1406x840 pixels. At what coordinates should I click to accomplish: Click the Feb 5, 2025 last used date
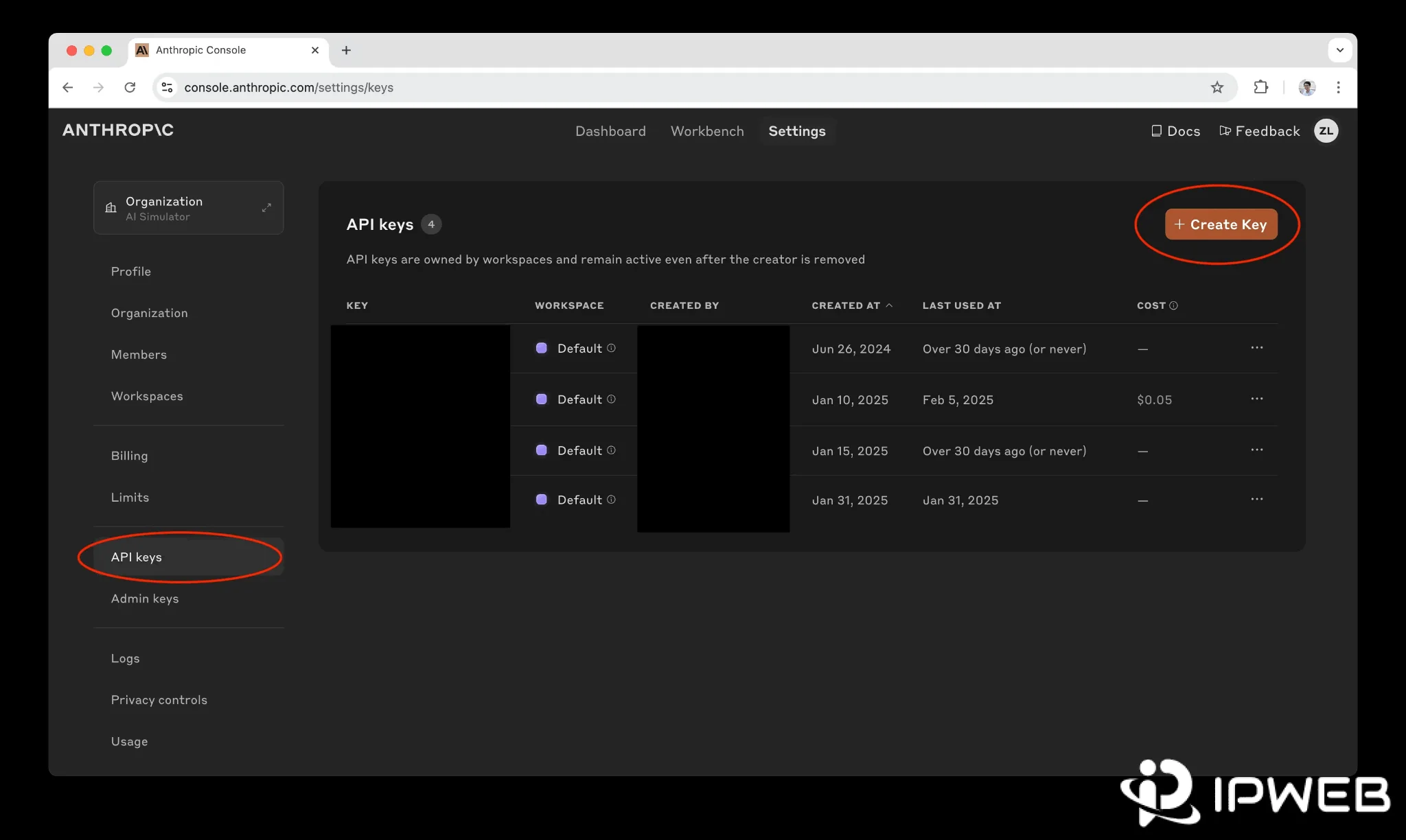(958, 400)
